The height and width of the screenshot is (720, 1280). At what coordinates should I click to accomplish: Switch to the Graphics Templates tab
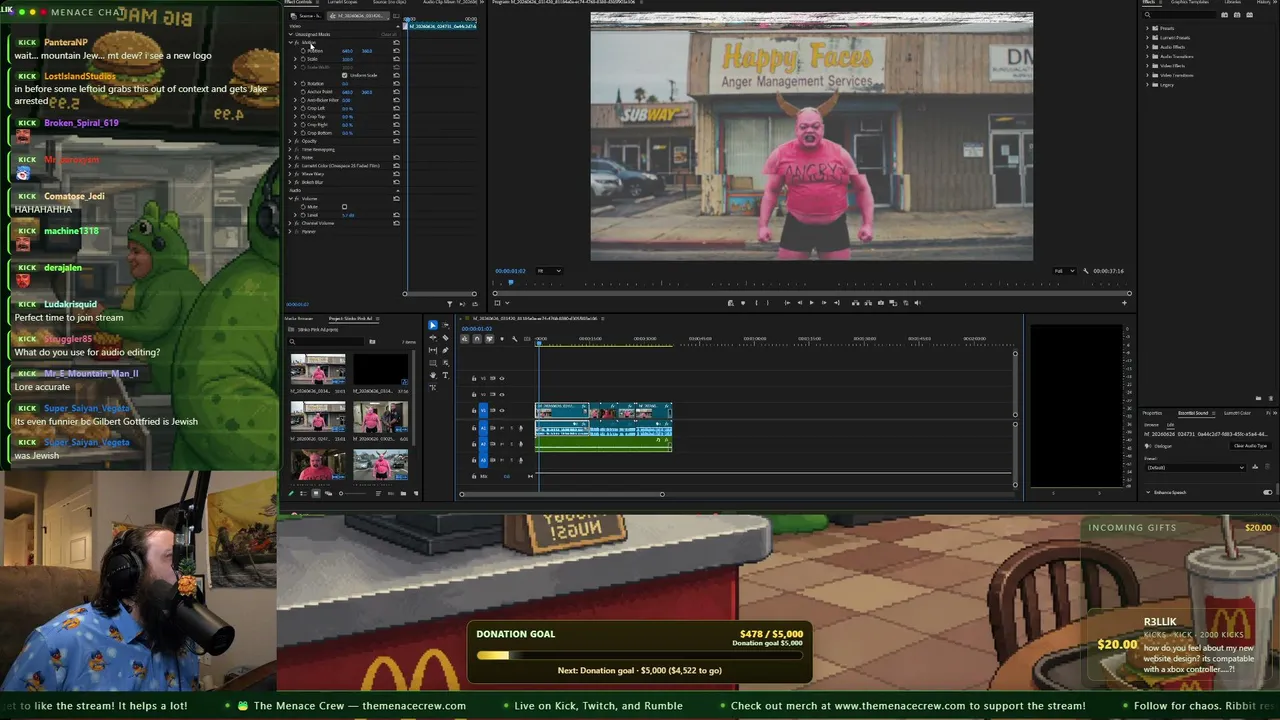click(x=1190, y=2)
